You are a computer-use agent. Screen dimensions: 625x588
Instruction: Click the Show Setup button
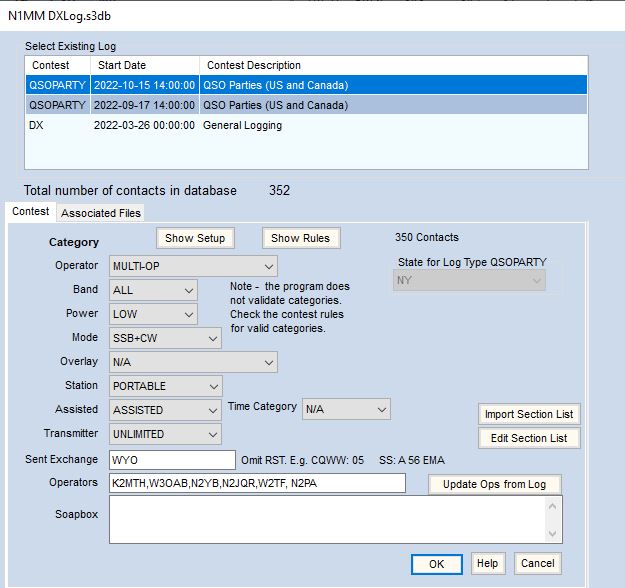pos(195,238)
